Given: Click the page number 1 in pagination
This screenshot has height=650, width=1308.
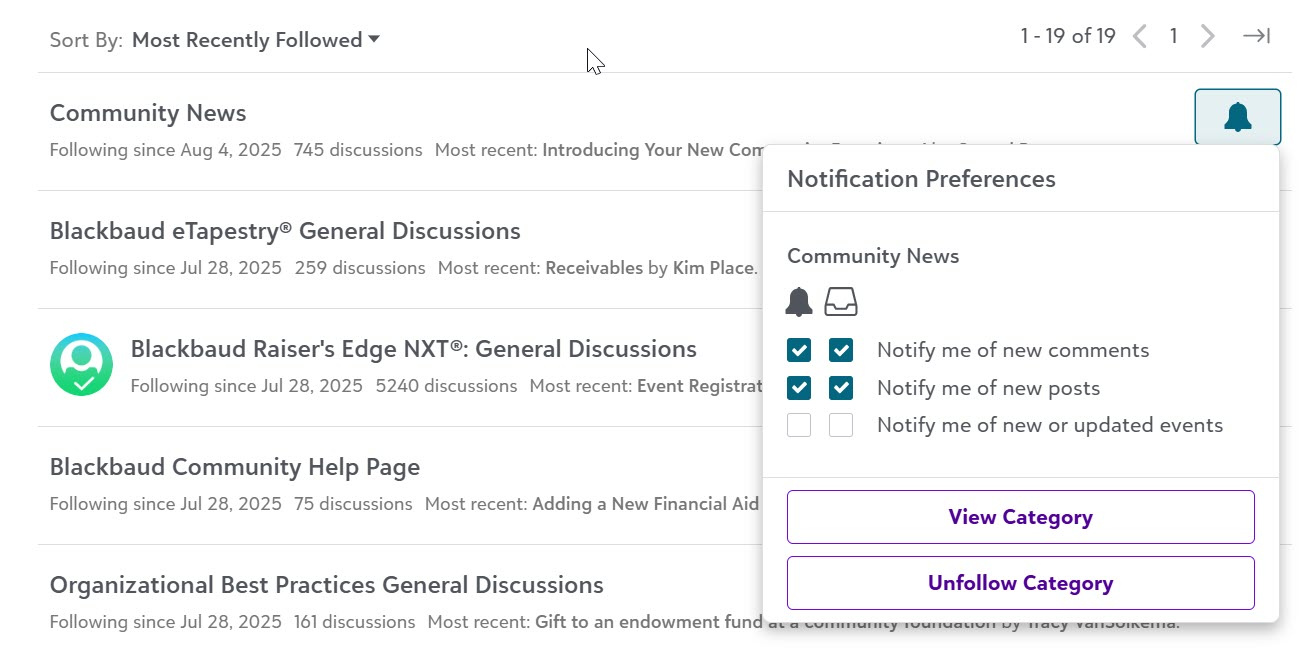Looking at the screenshot, I should (x=1173, y=35).
